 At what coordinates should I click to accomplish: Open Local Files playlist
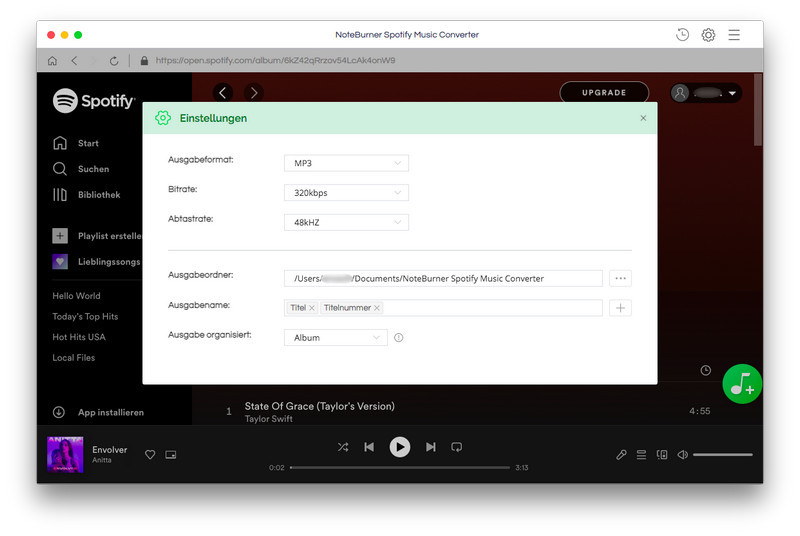(x=73, y=358)
